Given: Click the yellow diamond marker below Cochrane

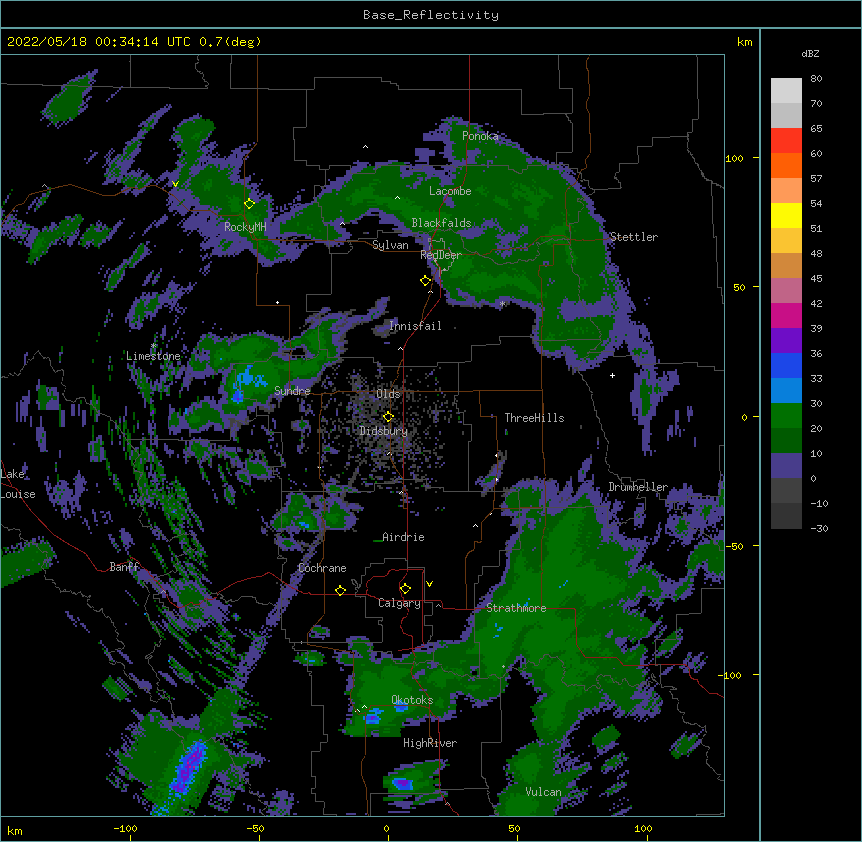Looking at the screenshot, I should [x=340, y=590].
